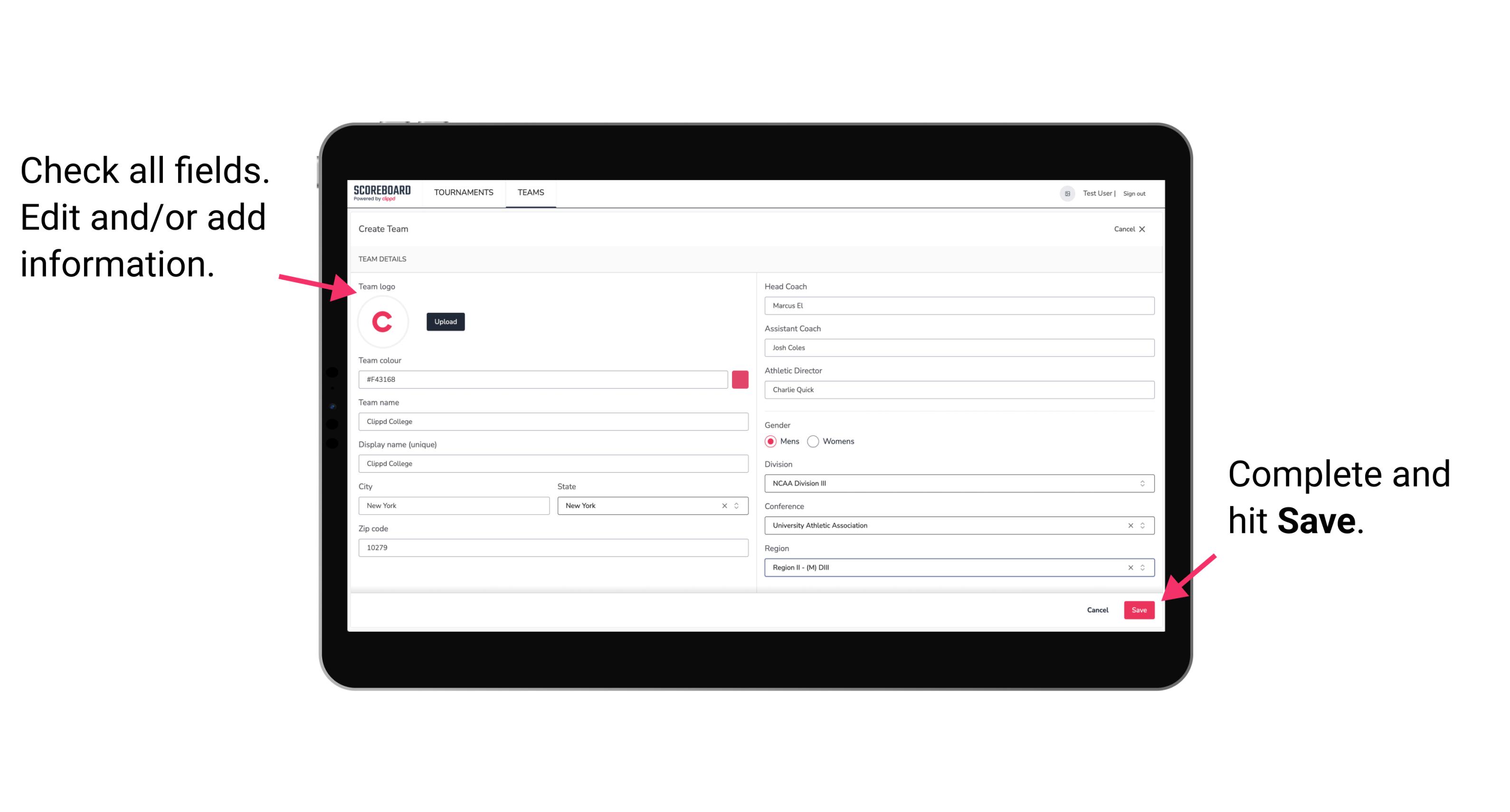Toggle the Region II remove X button
Image resolution: width=1510 pixels, height=812 pixels.
tap(1128, 567)
